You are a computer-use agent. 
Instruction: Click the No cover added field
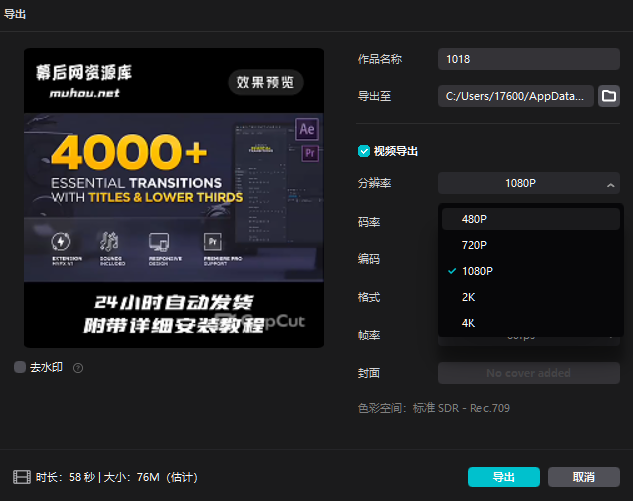click(528, 373)
